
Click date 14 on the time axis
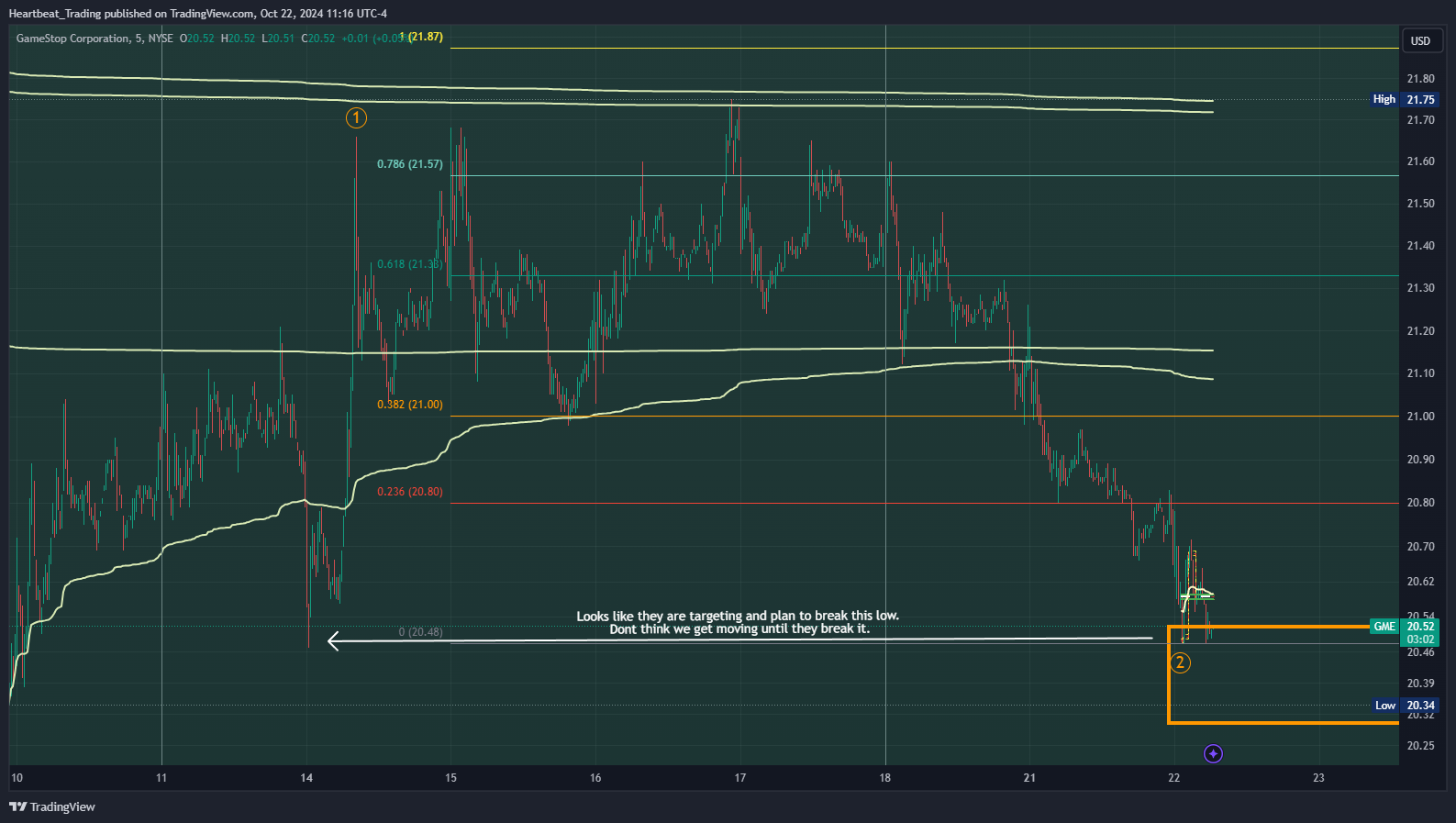(306, 778)
